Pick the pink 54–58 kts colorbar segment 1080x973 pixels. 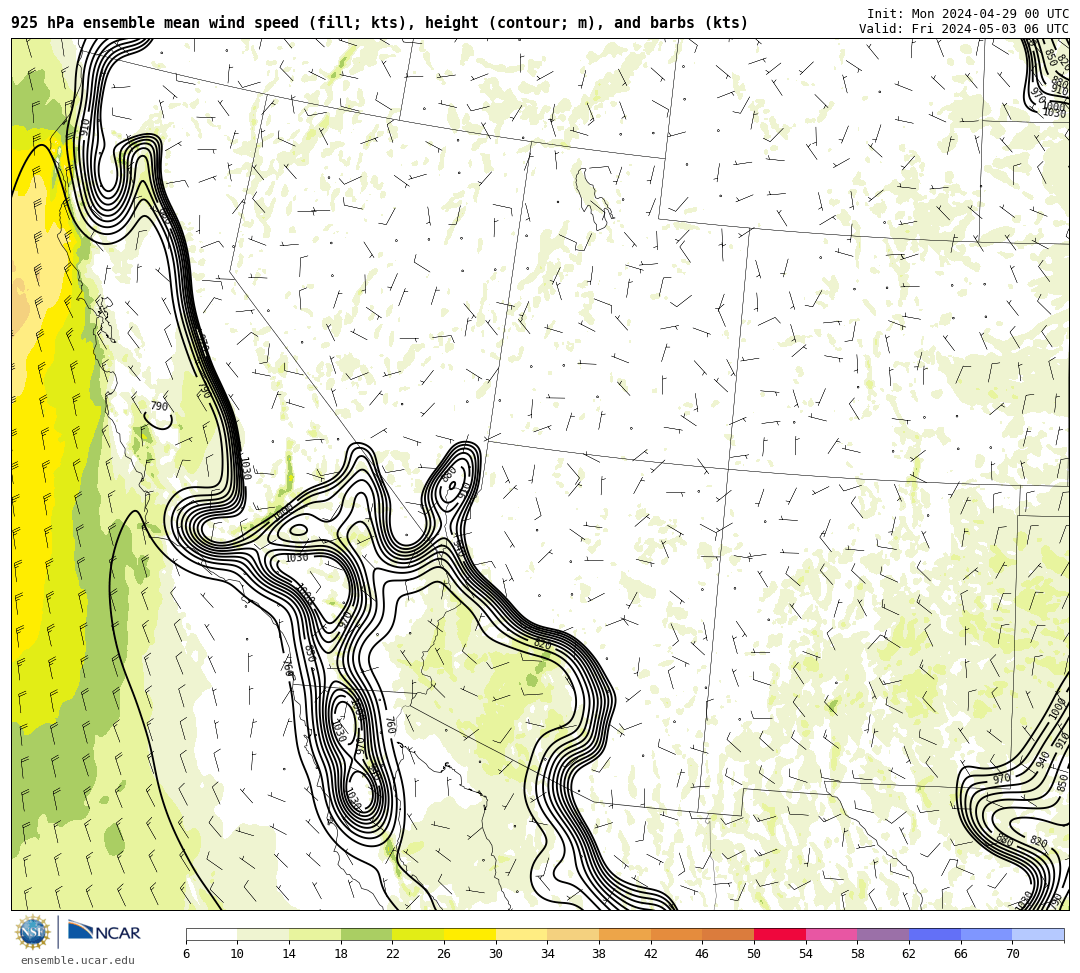point(831,934)
